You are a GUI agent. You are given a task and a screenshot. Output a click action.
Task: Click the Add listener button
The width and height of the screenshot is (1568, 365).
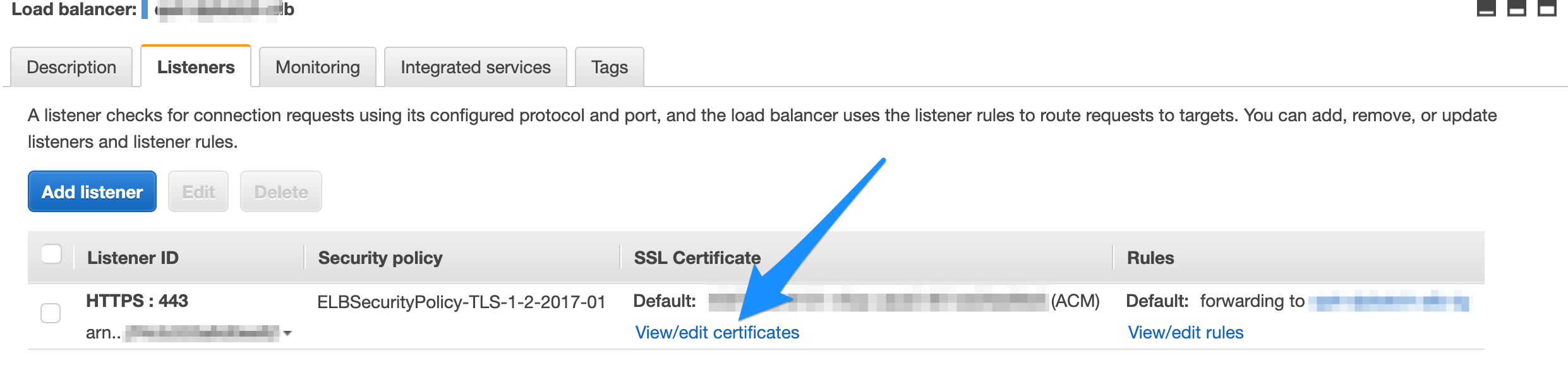click(92, 191)
